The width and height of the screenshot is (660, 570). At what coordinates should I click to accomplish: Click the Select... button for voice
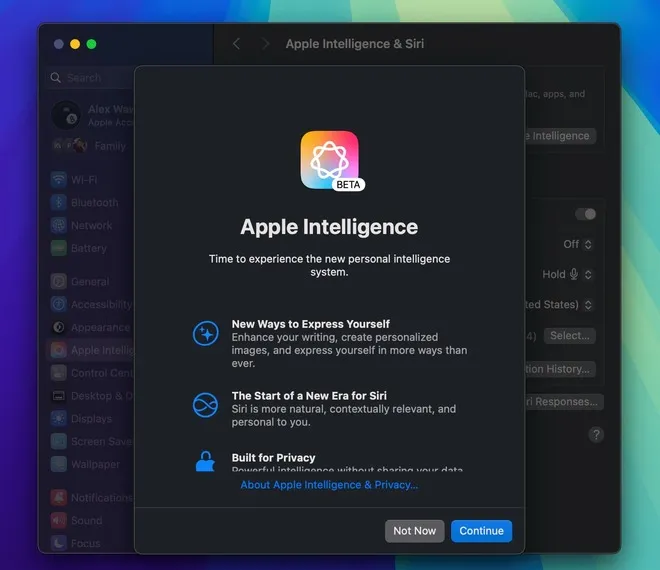pos(570,336)
